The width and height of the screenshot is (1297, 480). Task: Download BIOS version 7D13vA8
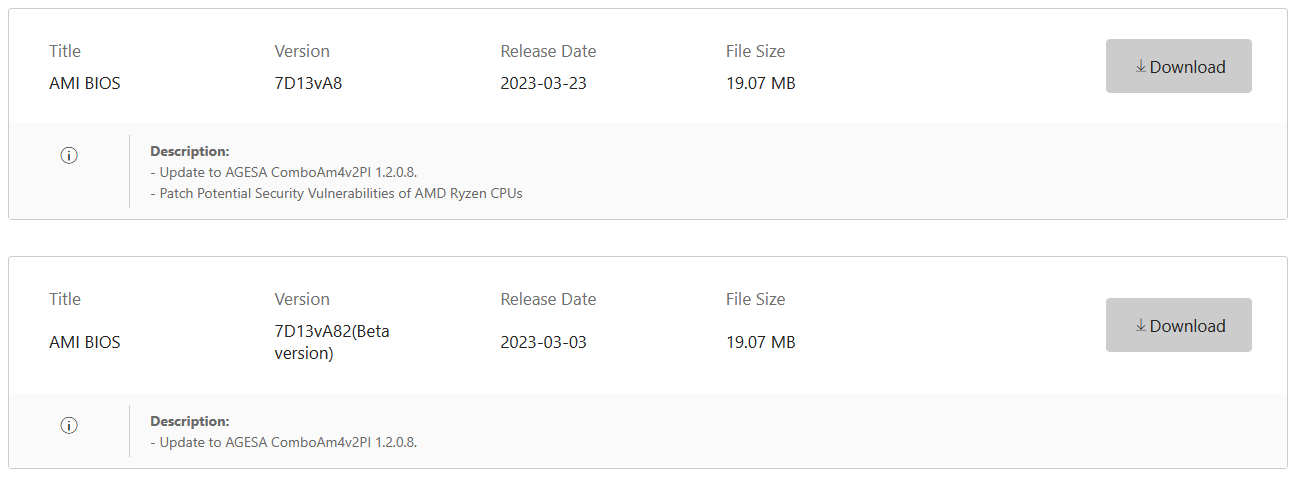[x=1178, y=66]
